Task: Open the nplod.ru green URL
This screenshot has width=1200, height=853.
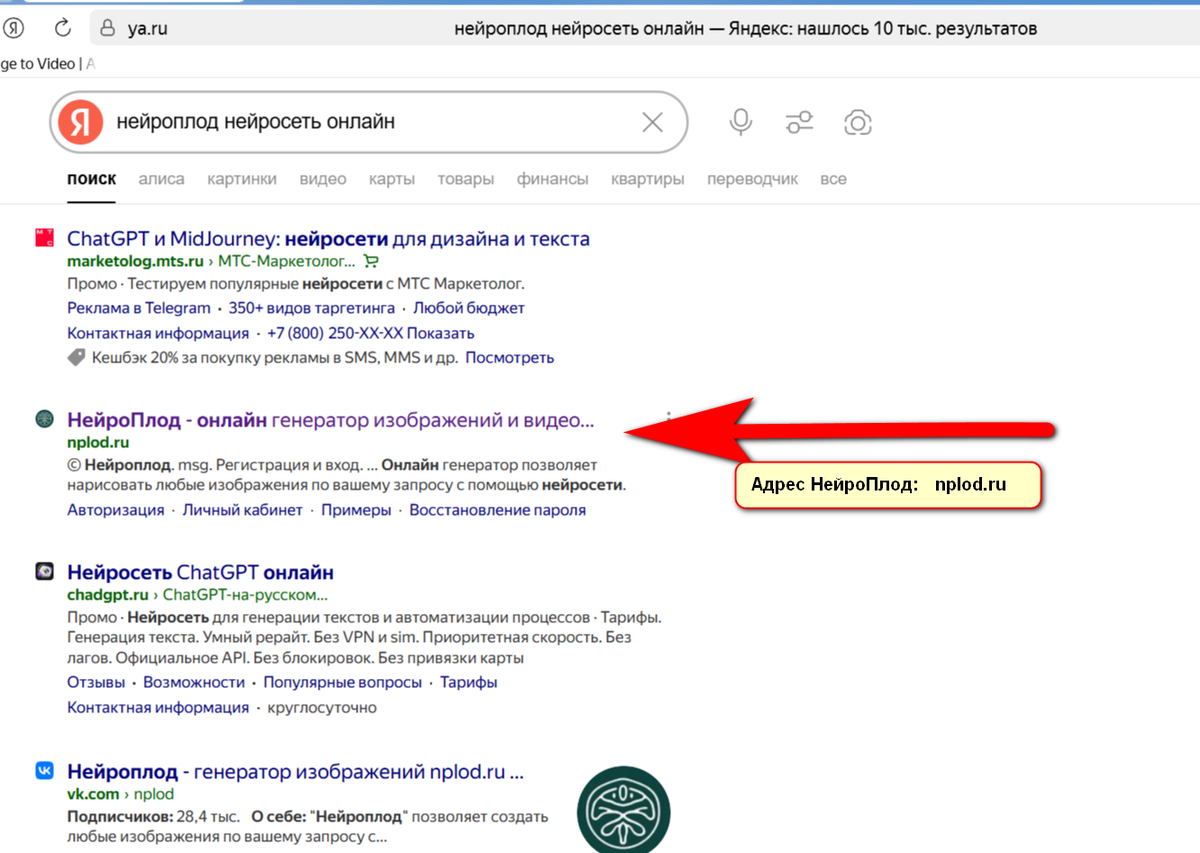Action: 98,442
